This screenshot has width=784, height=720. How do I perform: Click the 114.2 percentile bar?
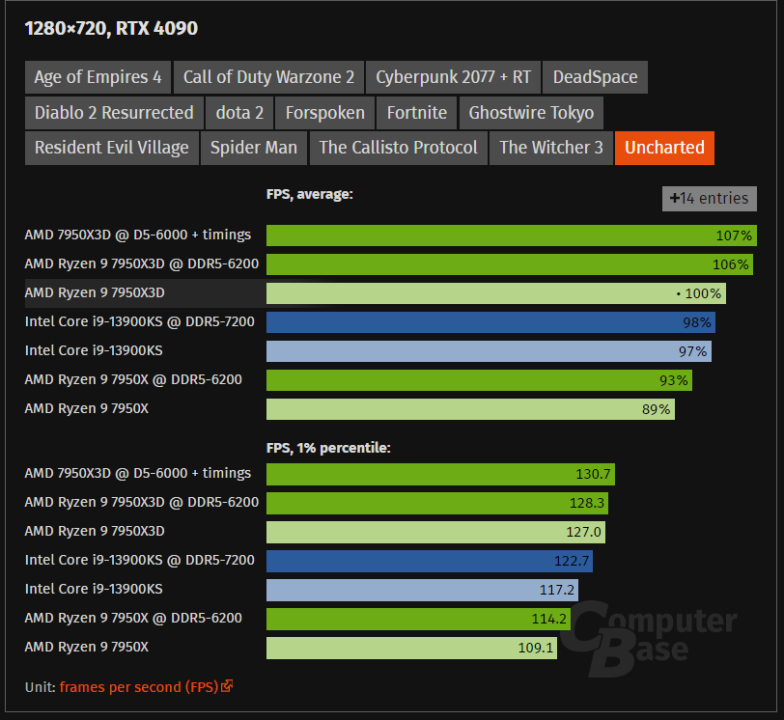coord(418,619)
